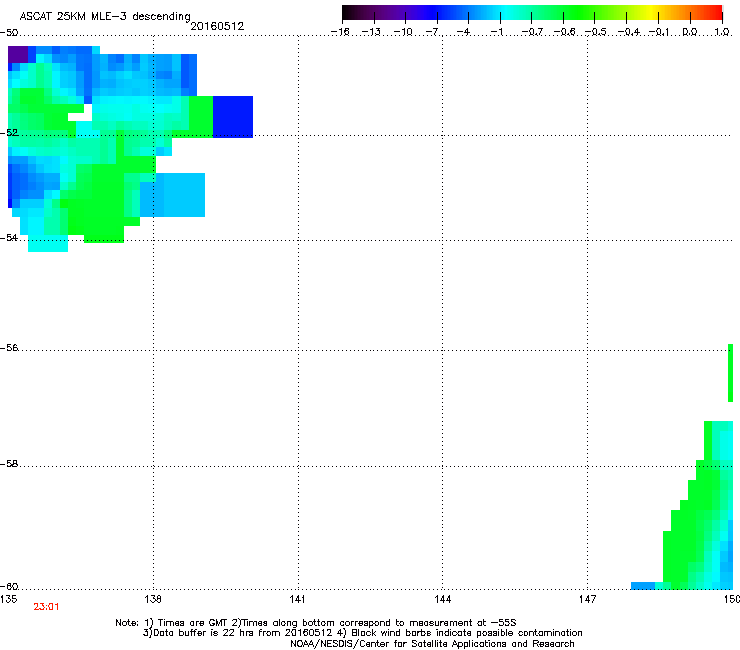
Task: Click the white gap inside the top-left data swath
Action: click(81, 113)
